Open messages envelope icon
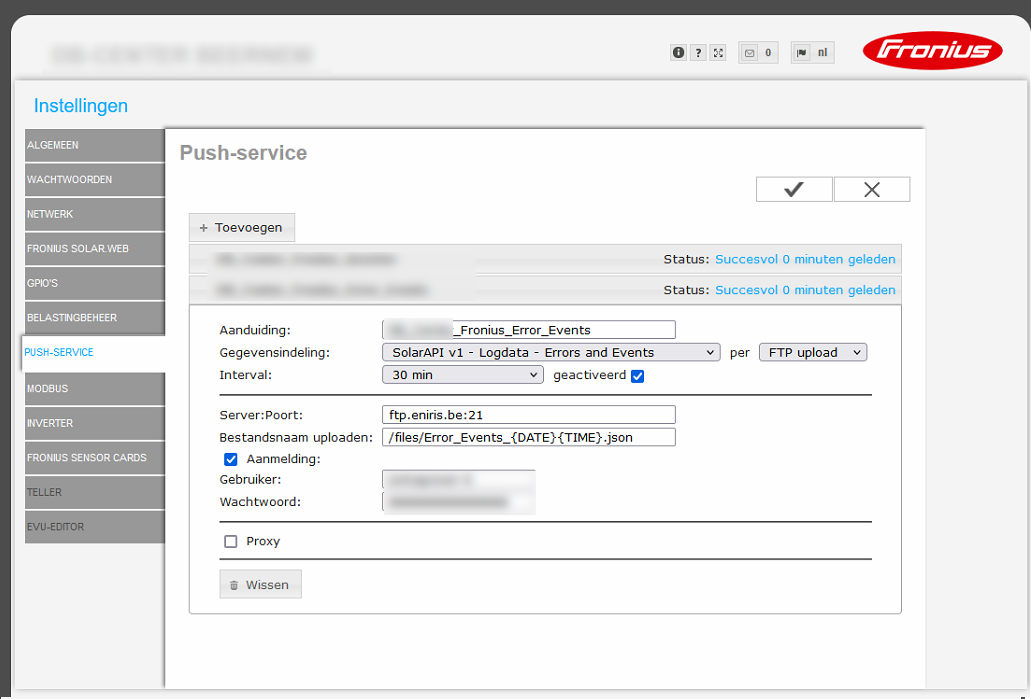Screen dimensions: 1031x699 (750, 53)
